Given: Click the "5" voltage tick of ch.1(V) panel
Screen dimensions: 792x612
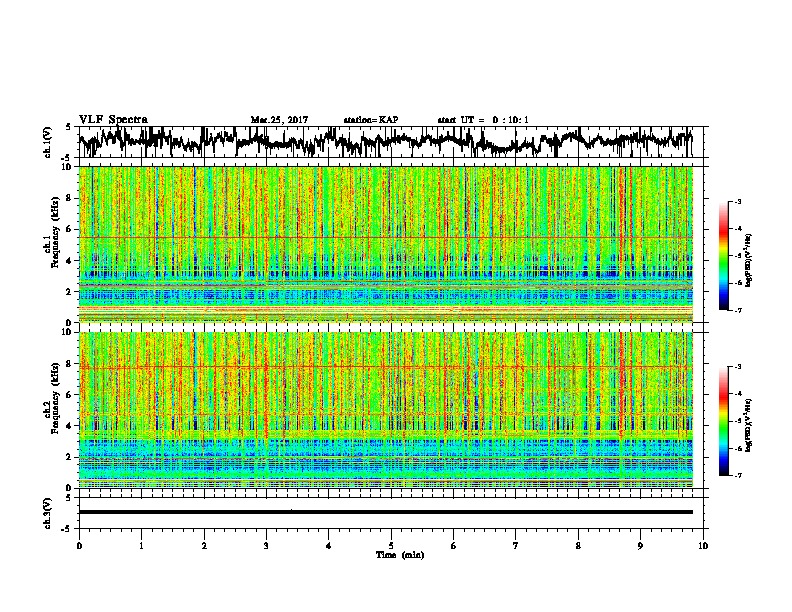Looking at the screenshot, I should [x=68, y=127].
